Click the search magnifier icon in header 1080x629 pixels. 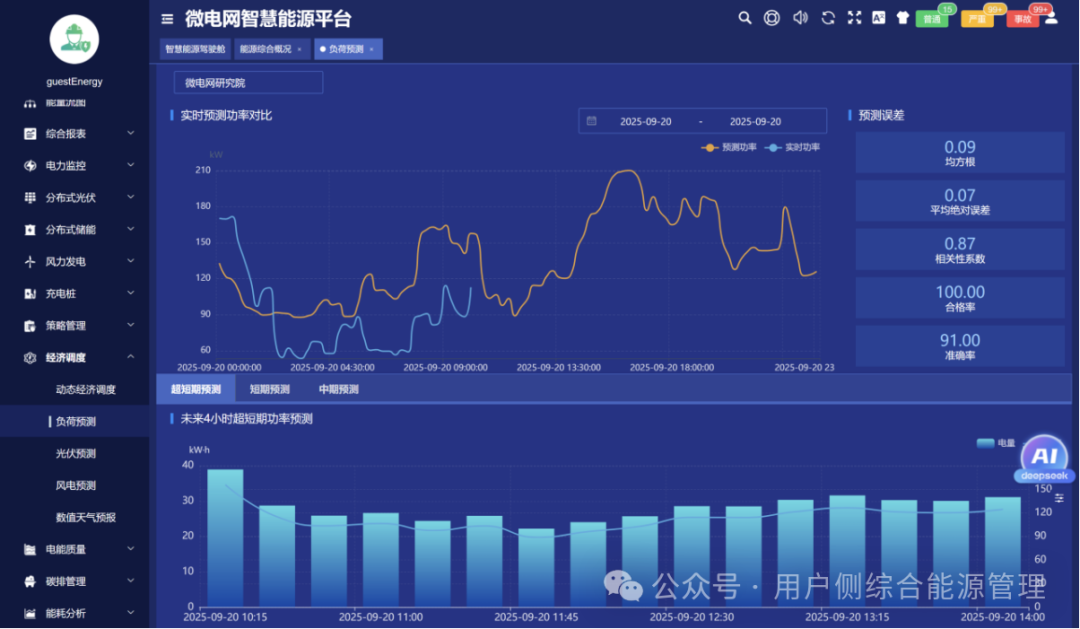[744, 18]
